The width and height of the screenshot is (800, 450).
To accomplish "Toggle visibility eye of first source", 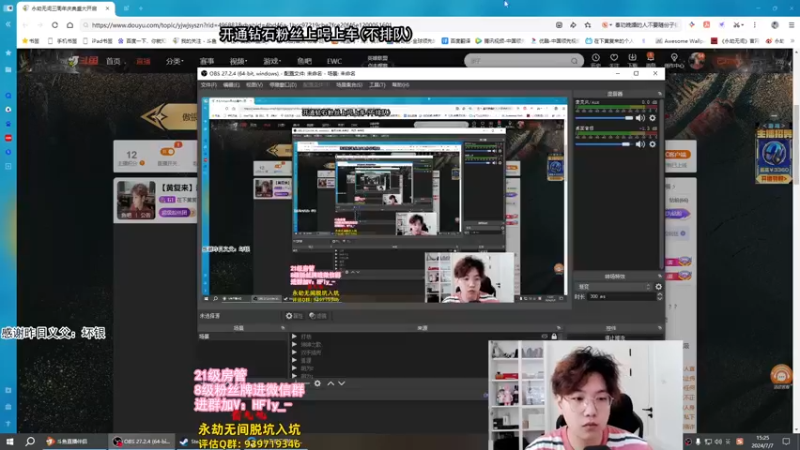I will (x=544, y=336).
